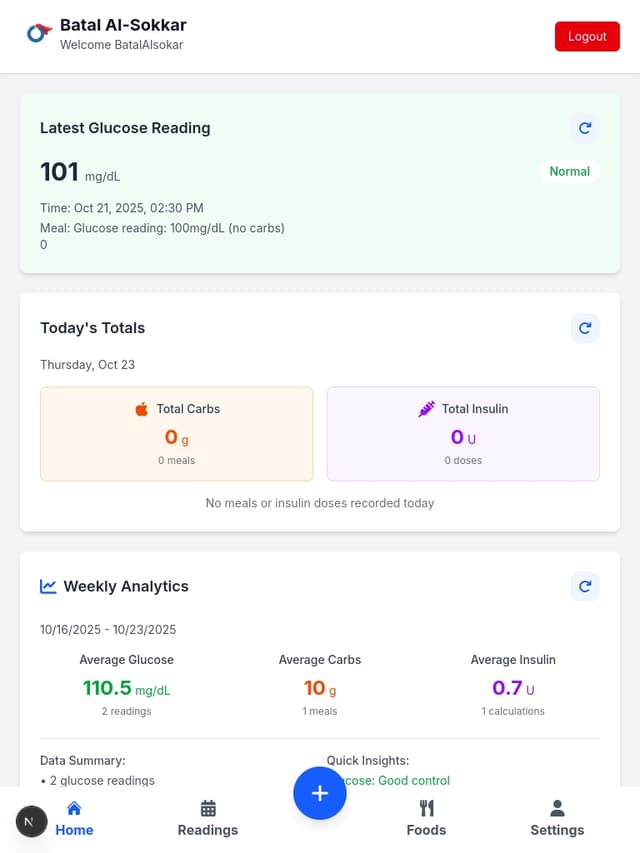Click the round N avatar badge
This screenshot has height=853, width=640.
(31, 821)
